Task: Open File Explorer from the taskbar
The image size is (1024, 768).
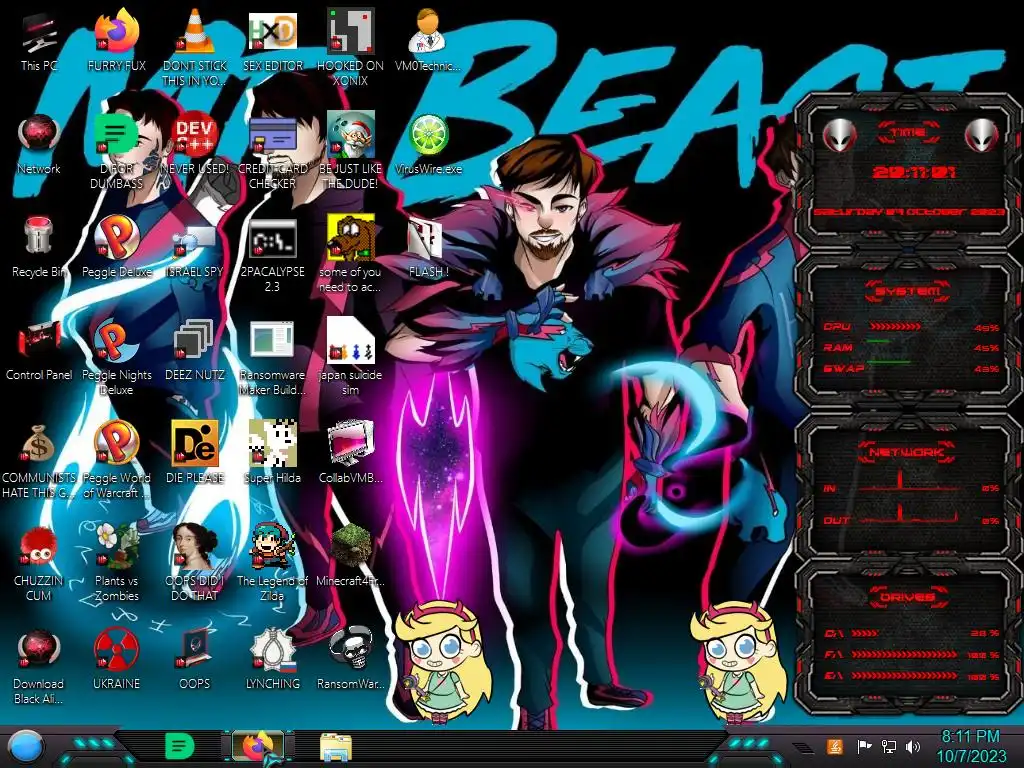Action: pyautogui.click(x=336, y=746)
